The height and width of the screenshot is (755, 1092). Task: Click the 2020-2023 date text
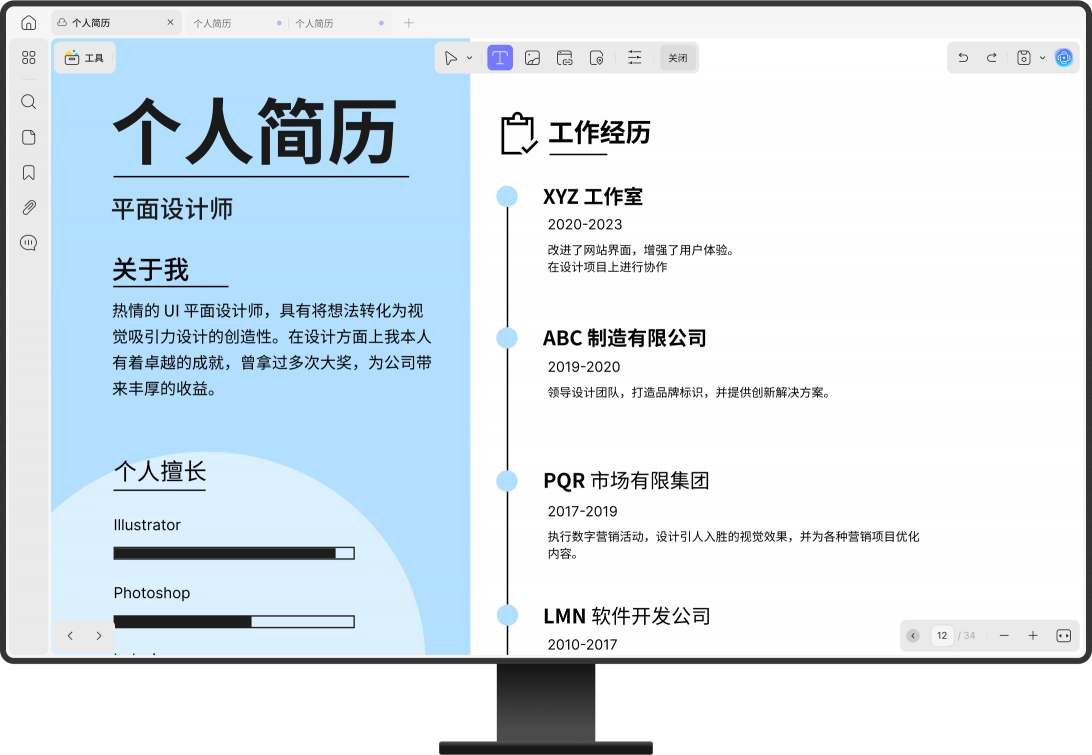tap(585, 224)
